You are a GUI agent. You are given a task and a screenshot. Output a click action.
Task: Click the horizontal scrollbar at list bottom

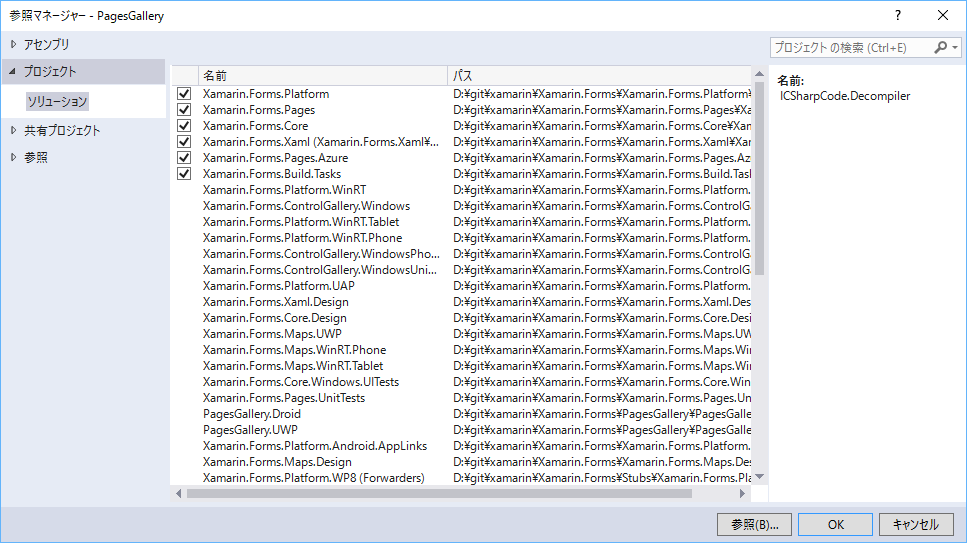440,493
